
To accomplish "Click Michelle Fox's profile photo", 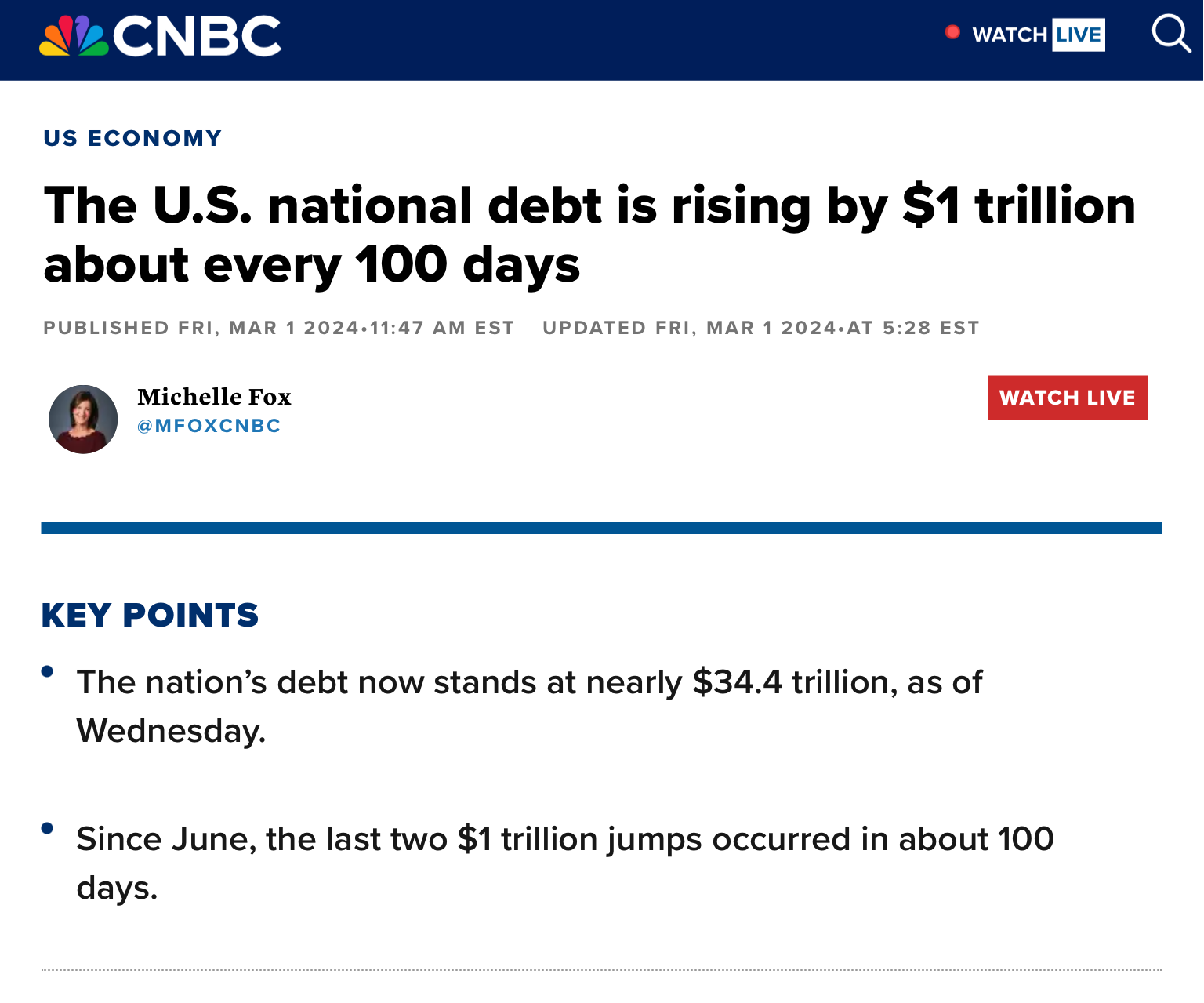I will coord(83,419).
